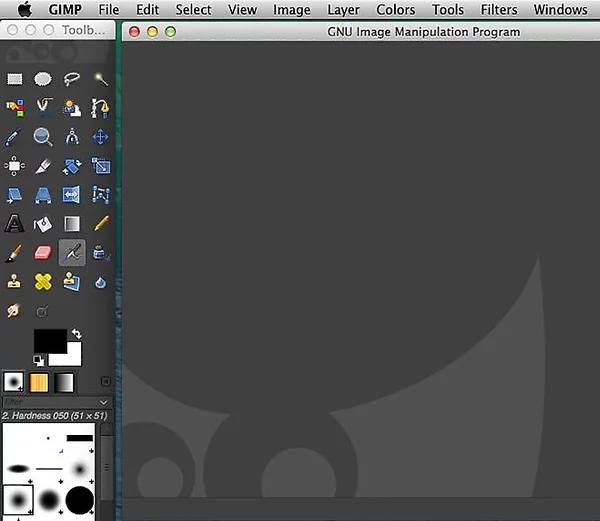
Task: Choose the Foreground Select tool
Action: (72, 108)
